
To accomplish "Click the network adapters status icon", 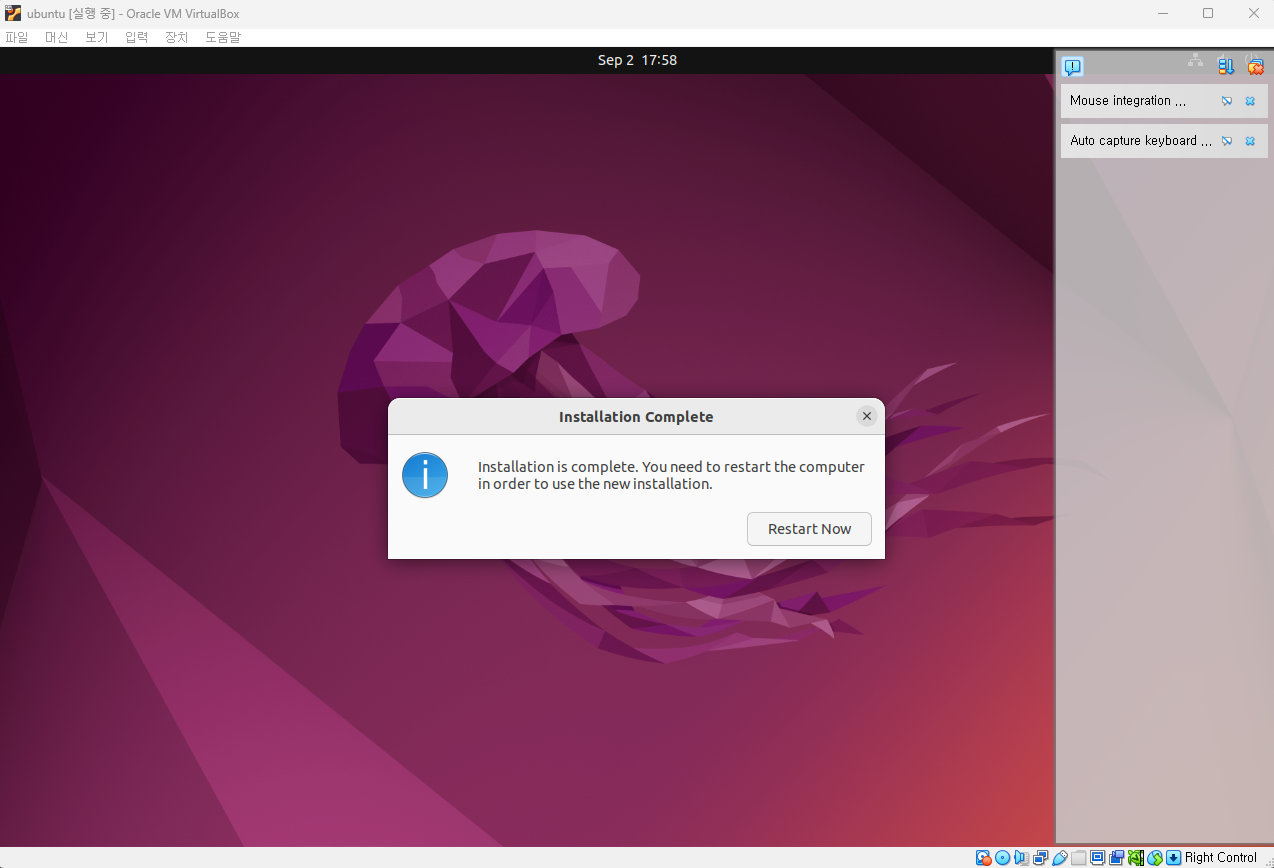I will (1040, 858).
